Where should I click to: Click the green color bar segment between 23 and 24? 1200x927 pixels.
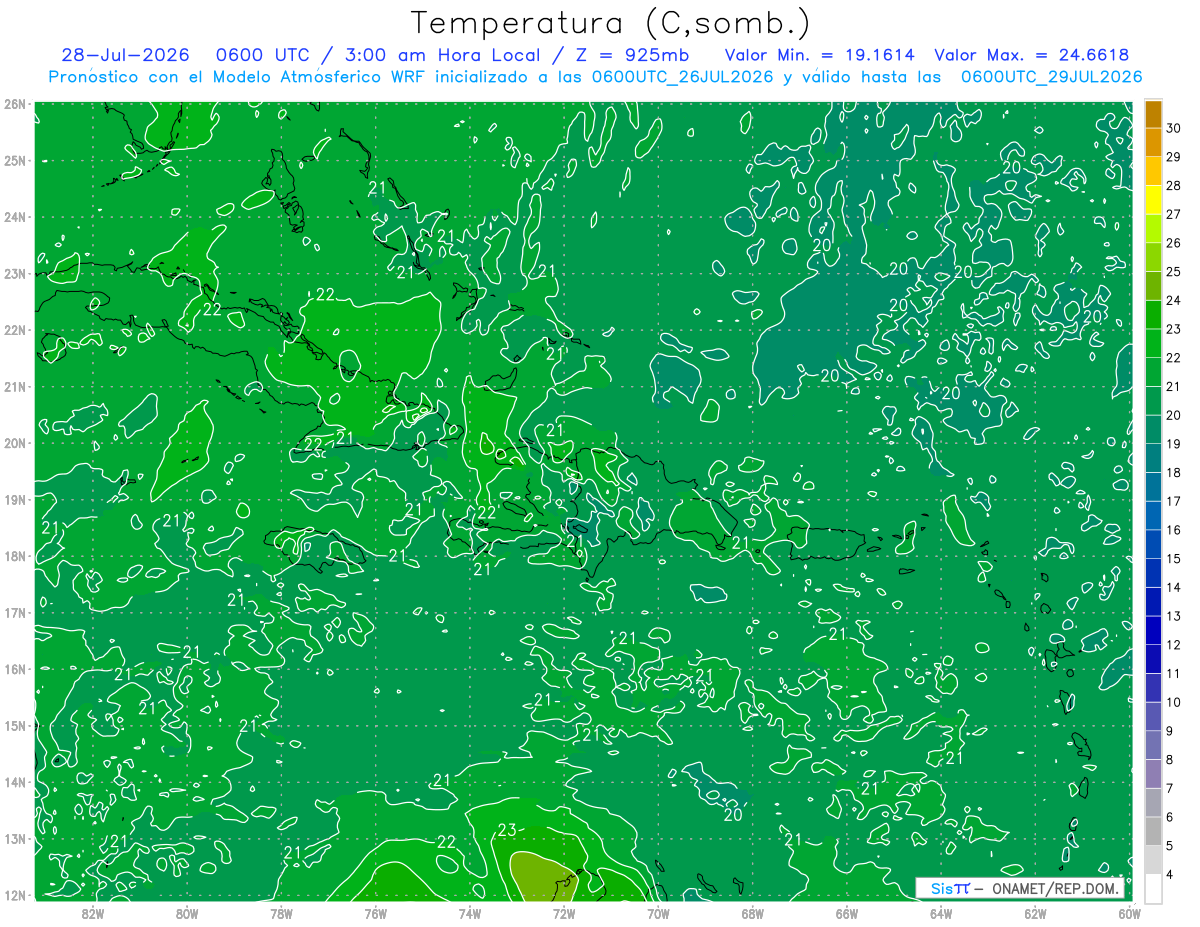(x=1153, y=314)
